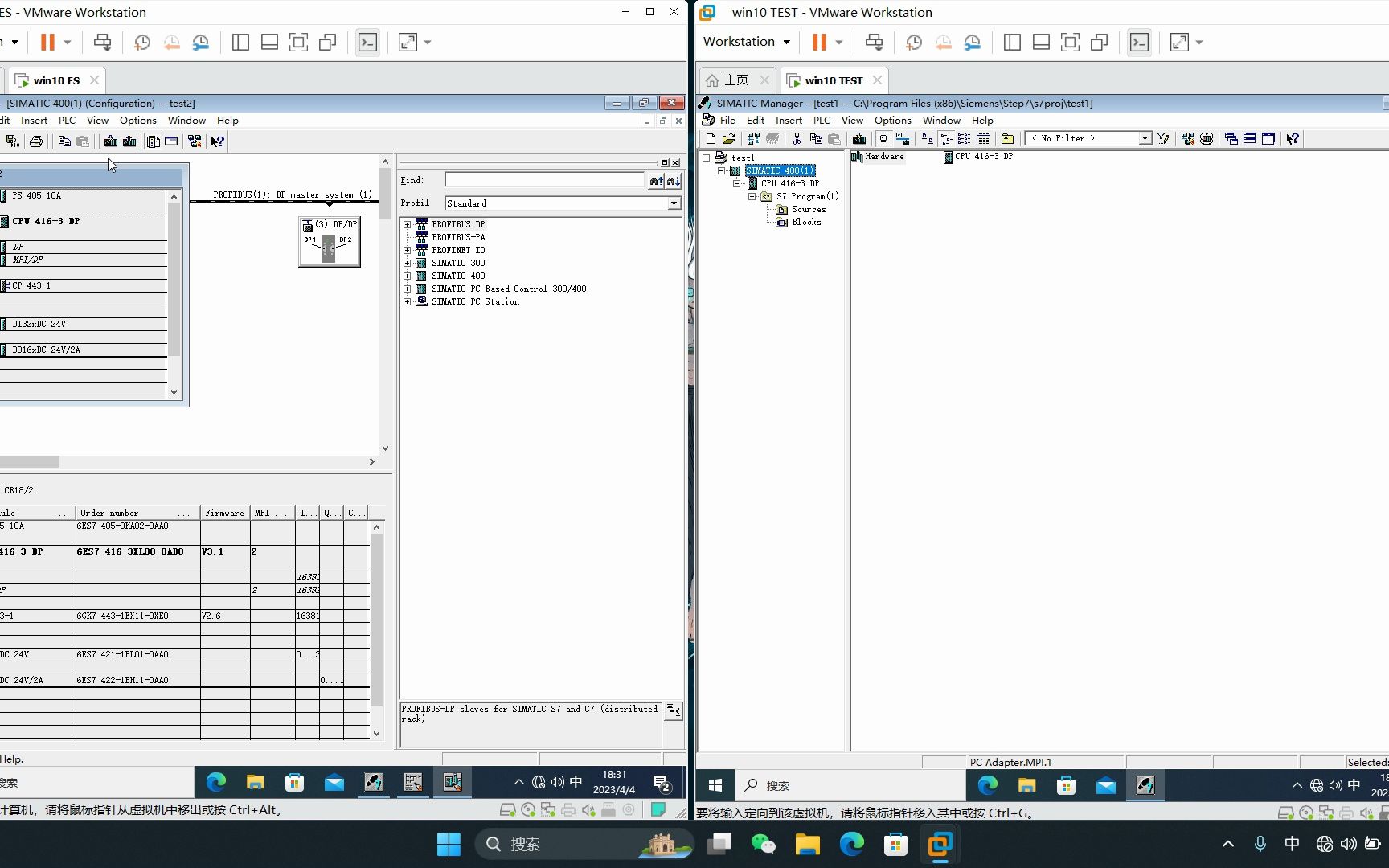Switch to the win10 TEST VM tab
Viewport: 1389px width, 868px height.
coord(833,80)
